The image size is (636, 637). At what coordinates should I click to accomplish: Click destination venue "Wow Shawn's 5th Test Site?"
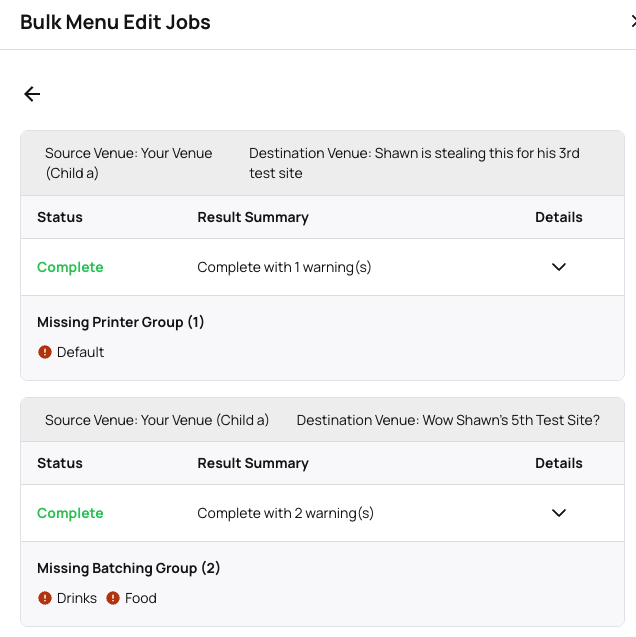[x=448, y=420]
